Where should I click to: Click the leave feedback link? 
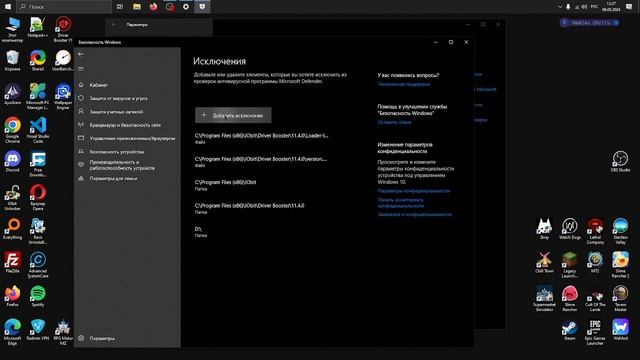(394, 122)
